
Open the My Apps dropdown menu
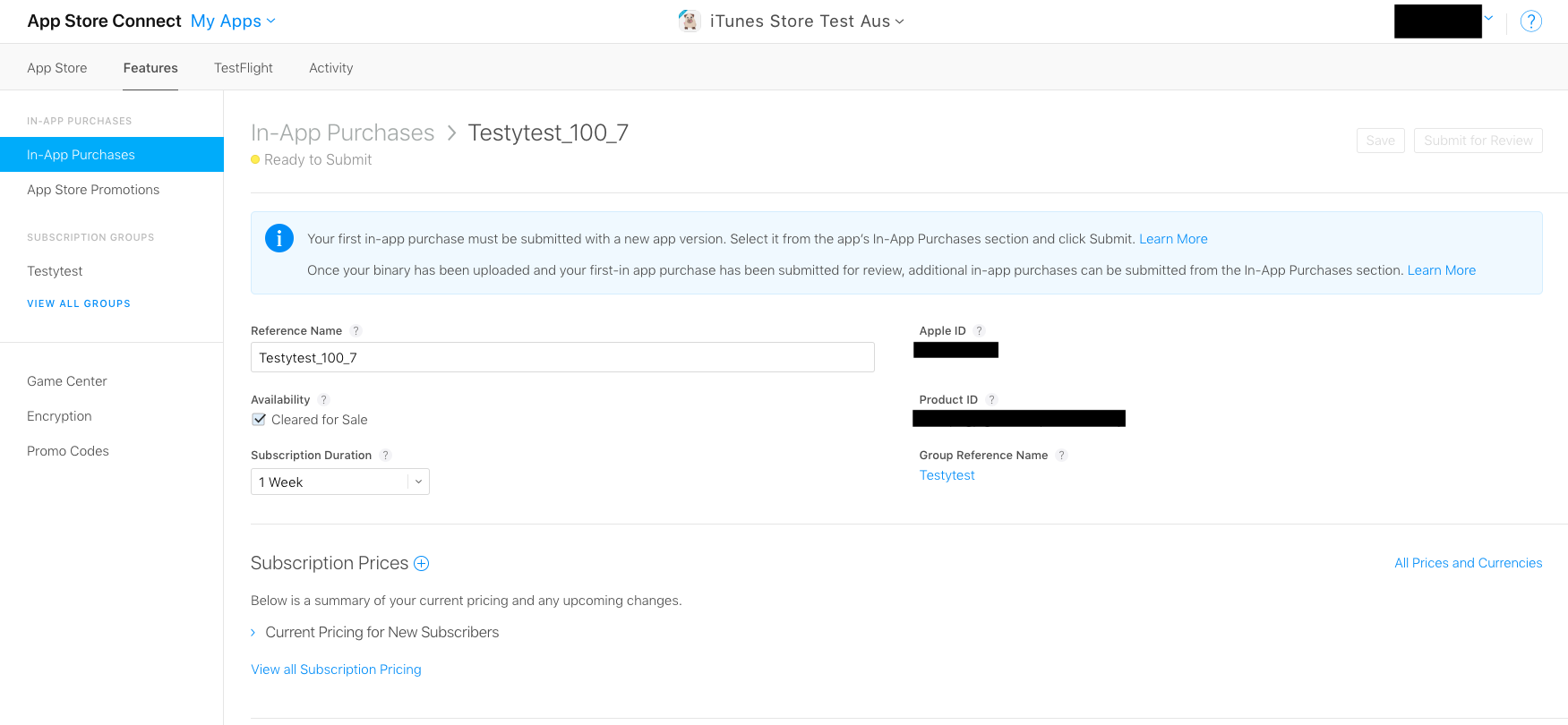233,21
